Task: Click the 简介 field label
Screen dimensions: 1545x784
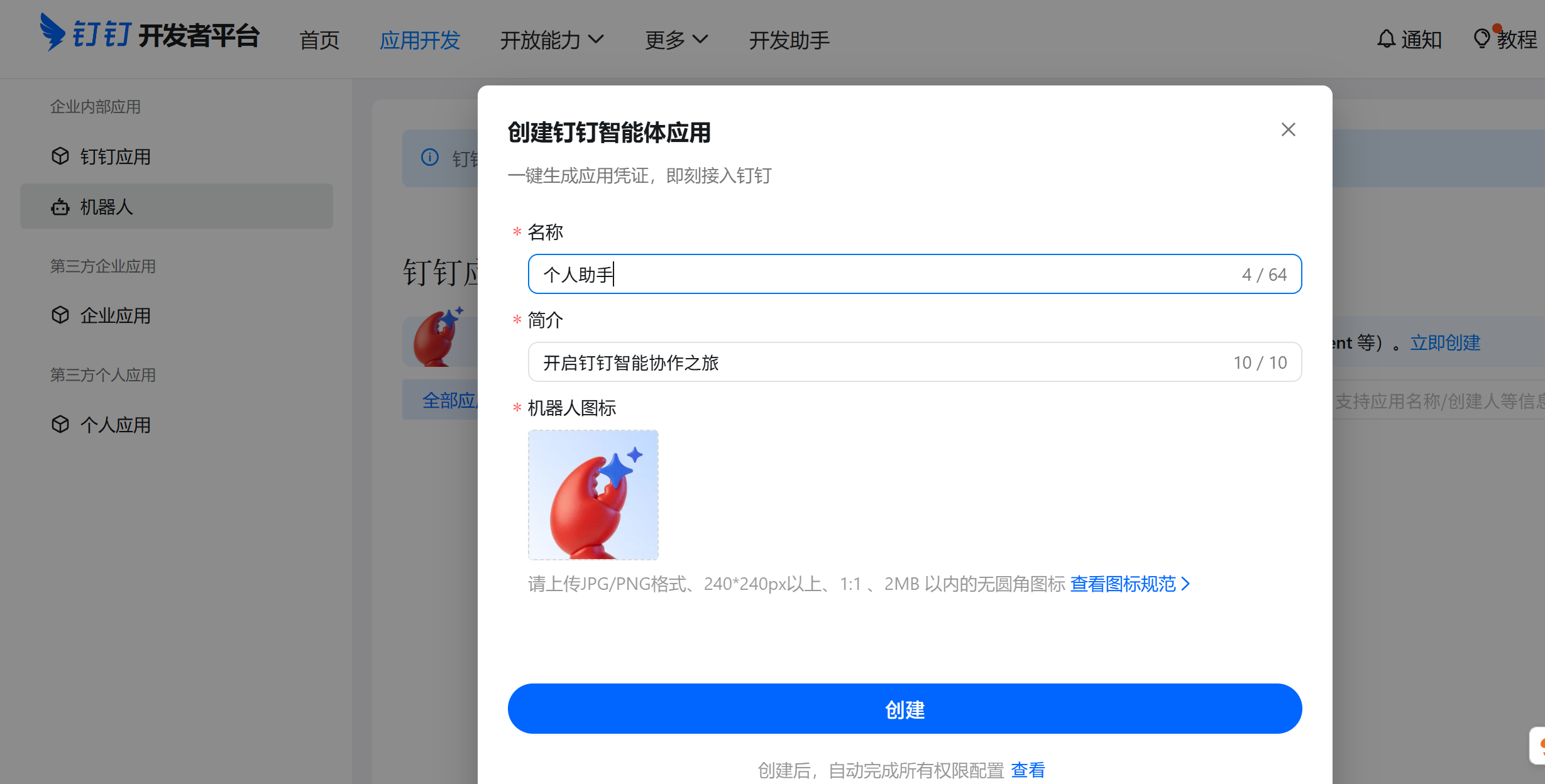Action: point(545,320)
